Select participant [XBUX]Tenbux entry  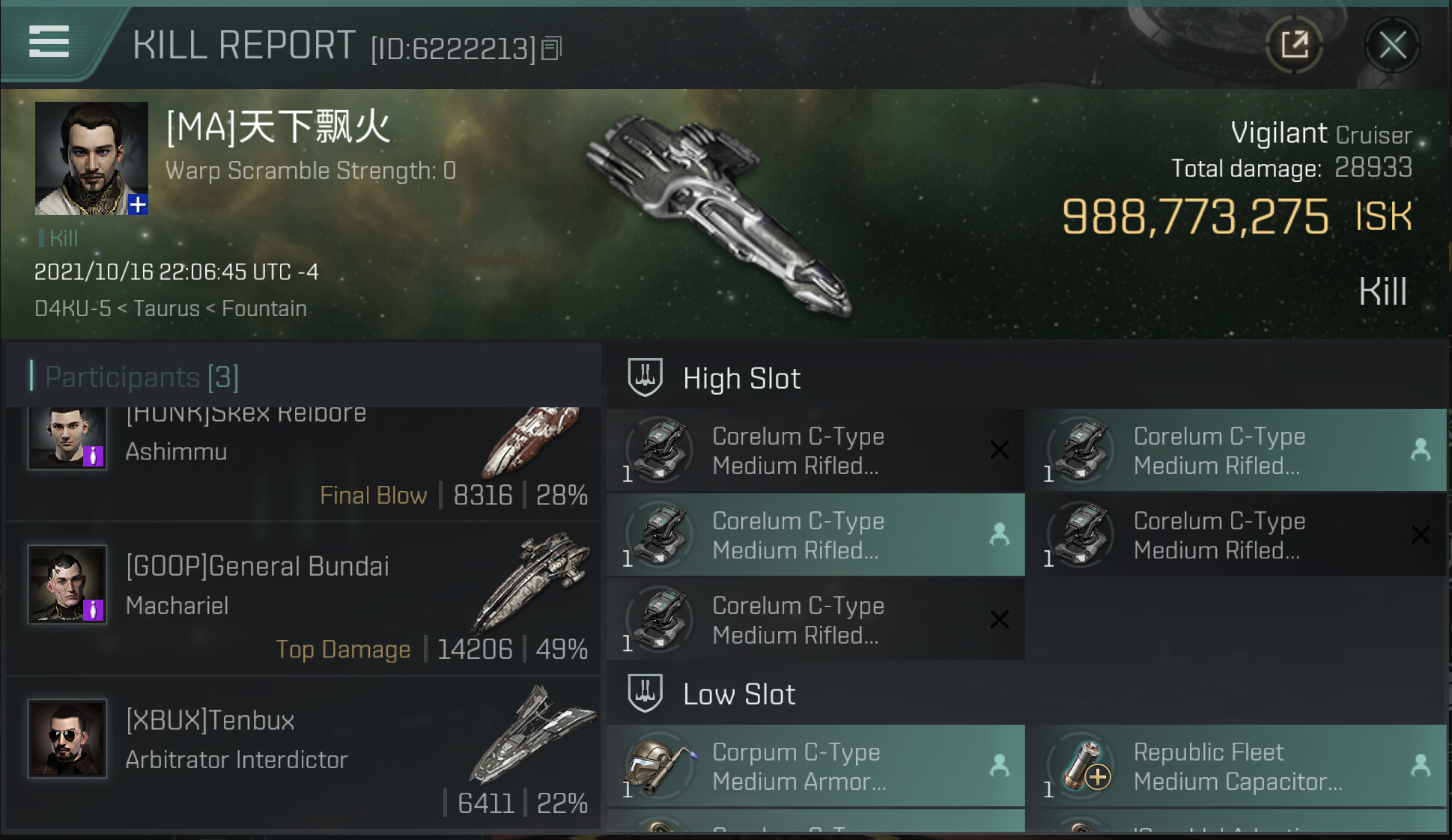point(303,752)
